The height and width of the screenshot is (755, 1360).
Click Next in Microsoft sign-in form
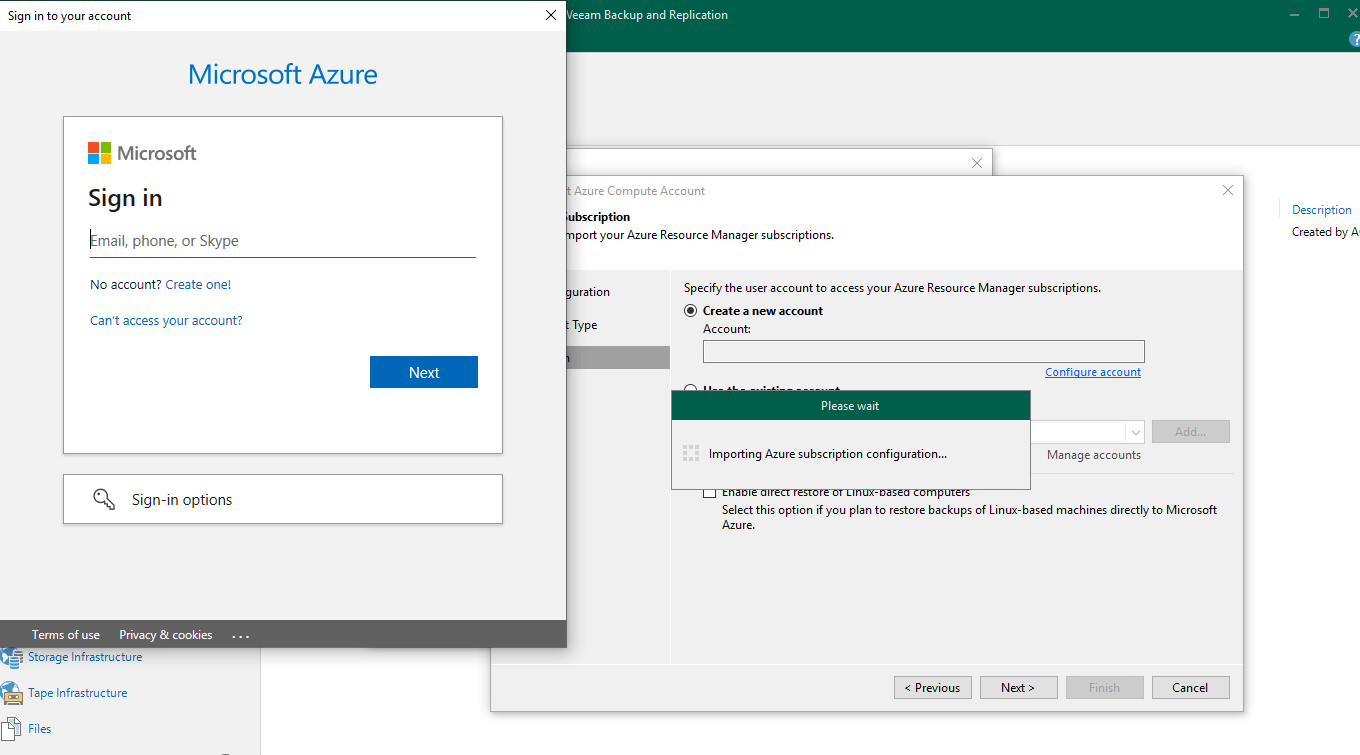coord(424,372)
